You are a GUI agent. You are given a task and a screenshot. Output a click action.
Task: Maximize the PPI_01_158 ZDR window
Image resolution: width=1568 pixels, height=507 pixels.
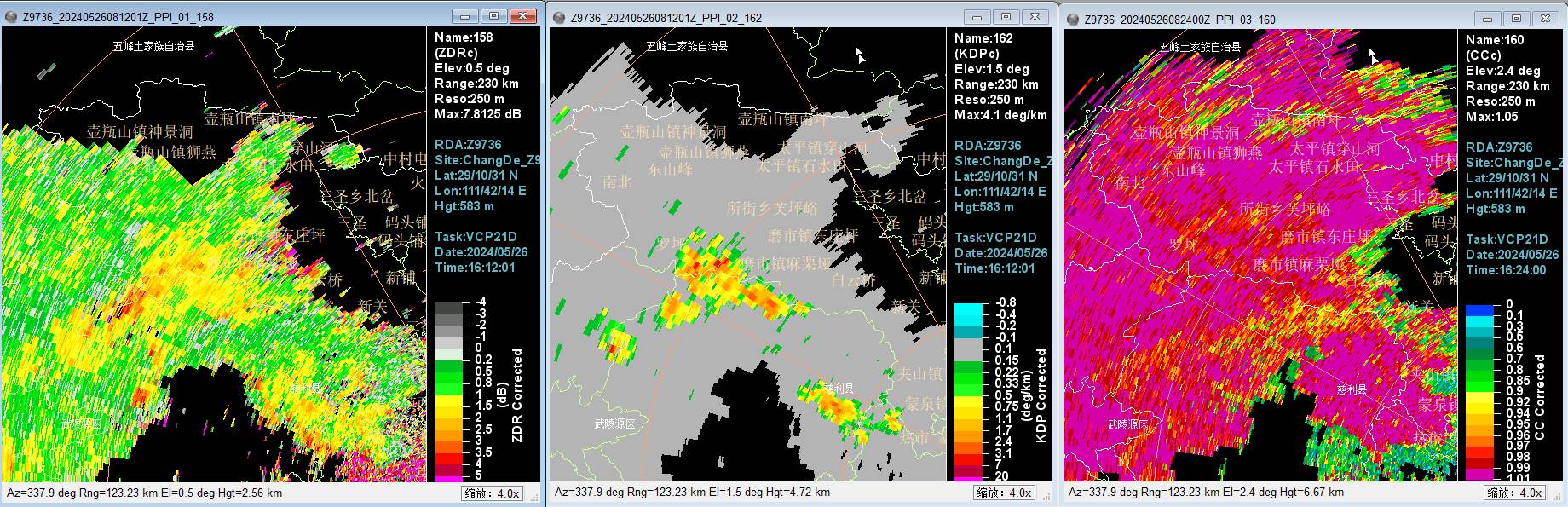click(x=493, y=16)
